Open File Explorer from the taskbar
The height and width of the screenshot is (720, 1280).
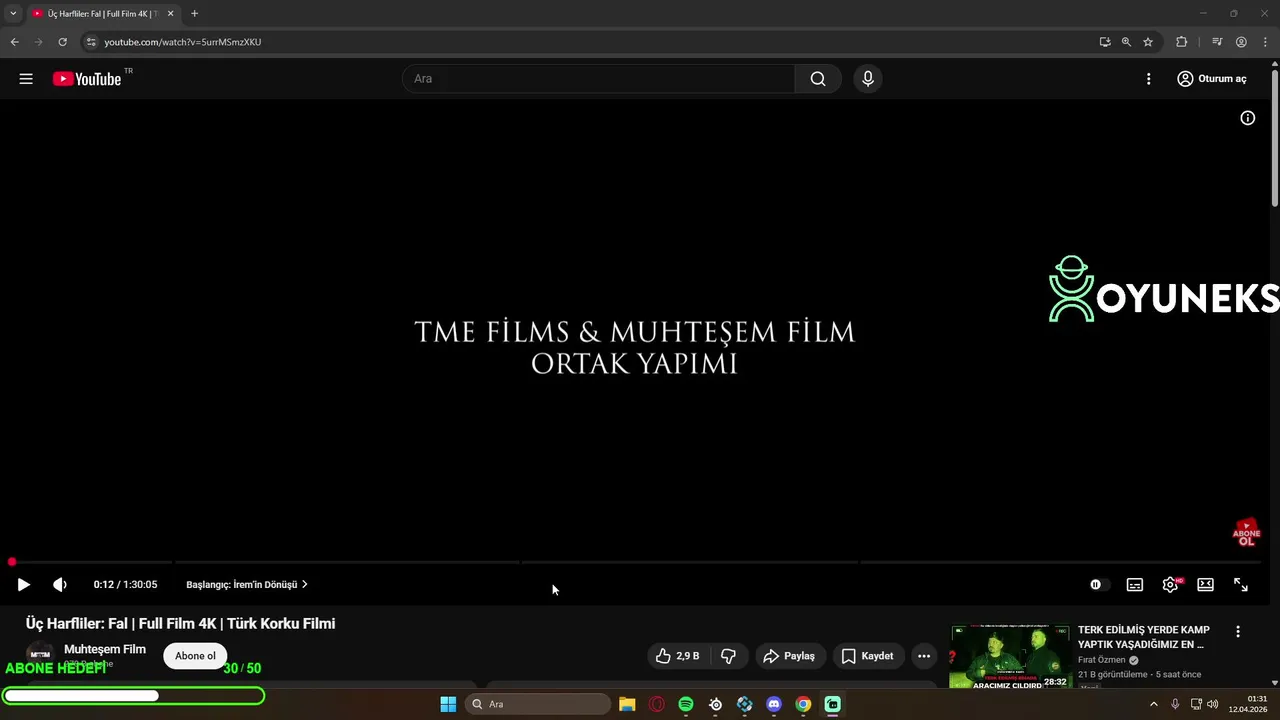[x=627, y=704]
